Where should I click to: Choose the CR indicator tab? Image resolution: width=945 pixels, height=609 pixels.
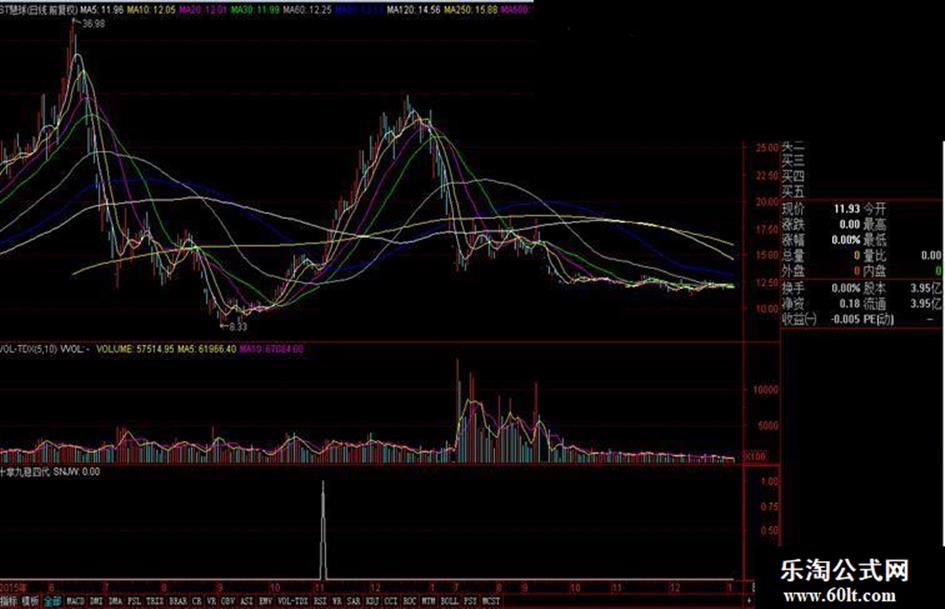[x=196, y=601]
